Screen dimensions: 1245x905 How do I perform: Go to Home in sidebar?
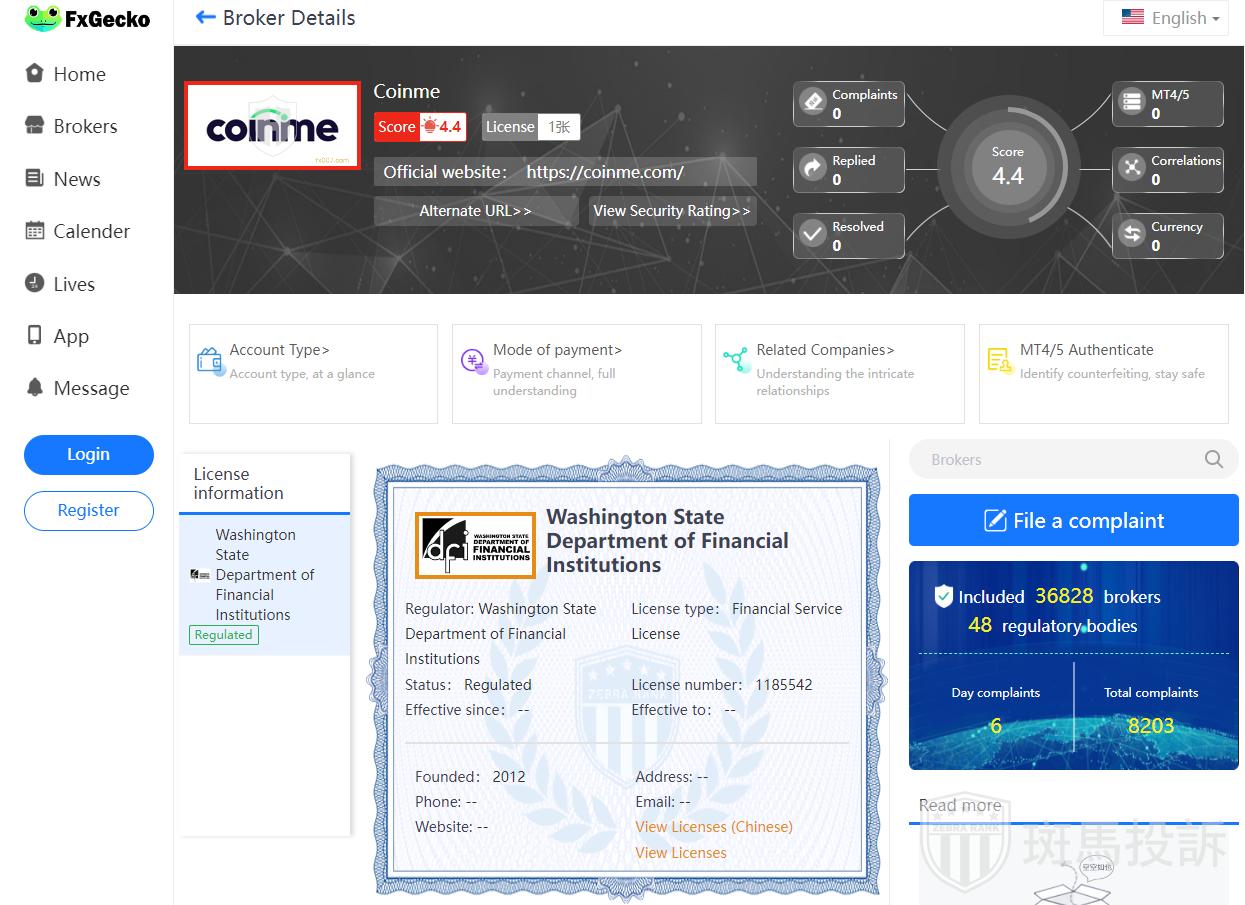click(x=79, y=74)
